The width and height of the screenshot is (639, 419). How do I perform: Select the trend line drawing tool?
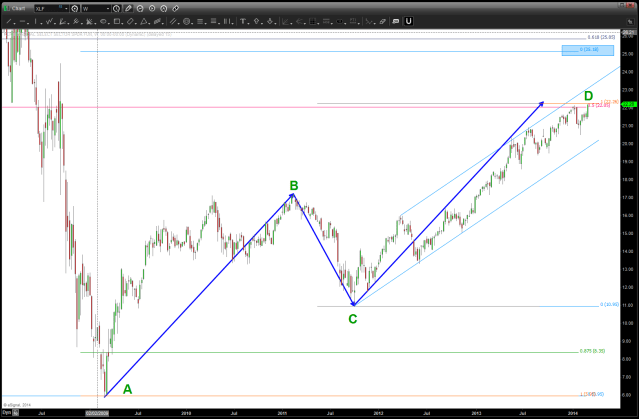point(8,21)
